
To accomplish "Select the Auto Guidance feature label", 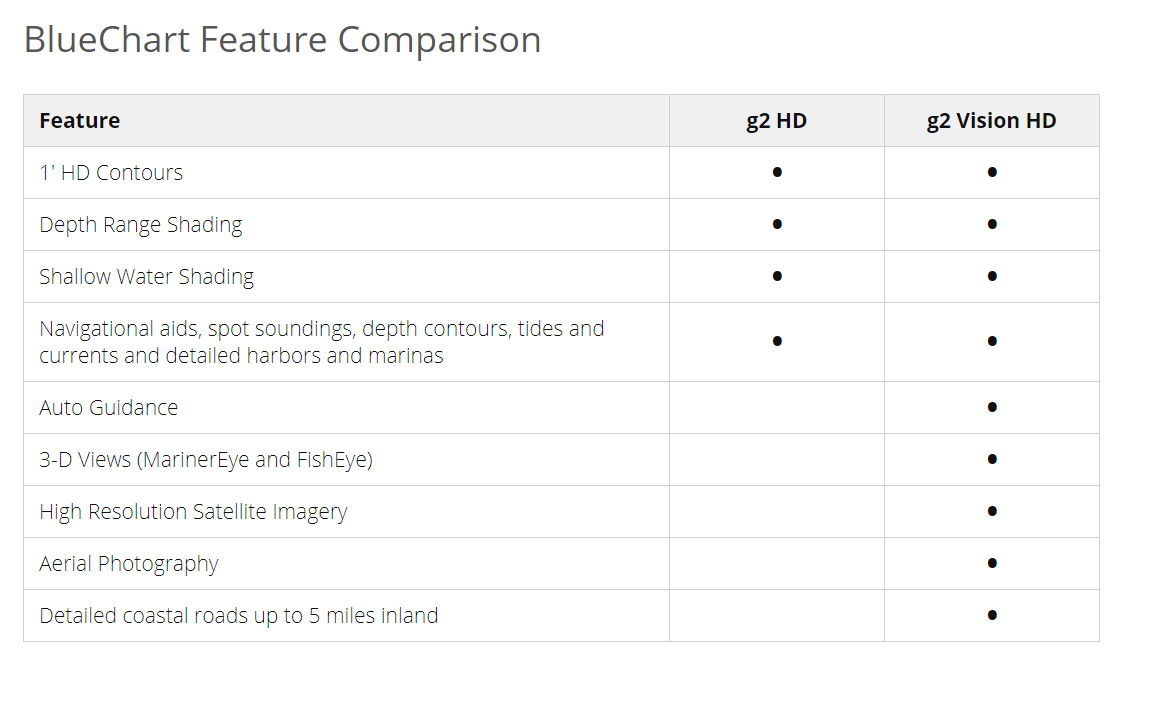I will 109,408.
